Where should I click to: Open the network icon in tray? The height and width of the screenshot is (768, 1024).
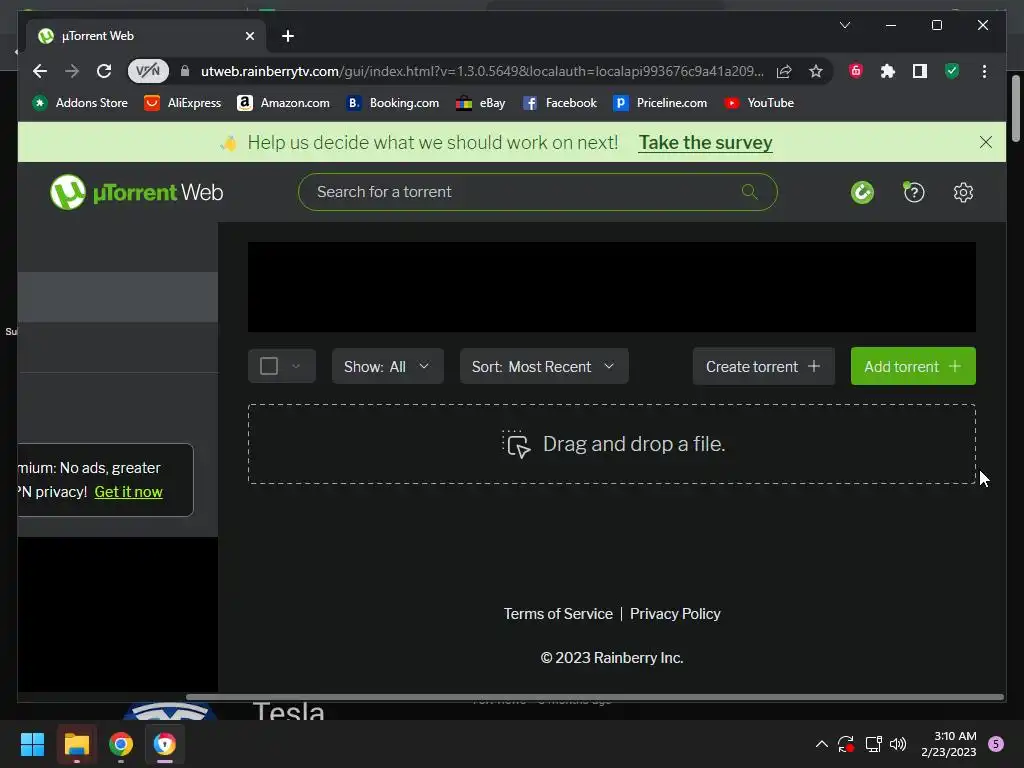[x=873, y=744]
